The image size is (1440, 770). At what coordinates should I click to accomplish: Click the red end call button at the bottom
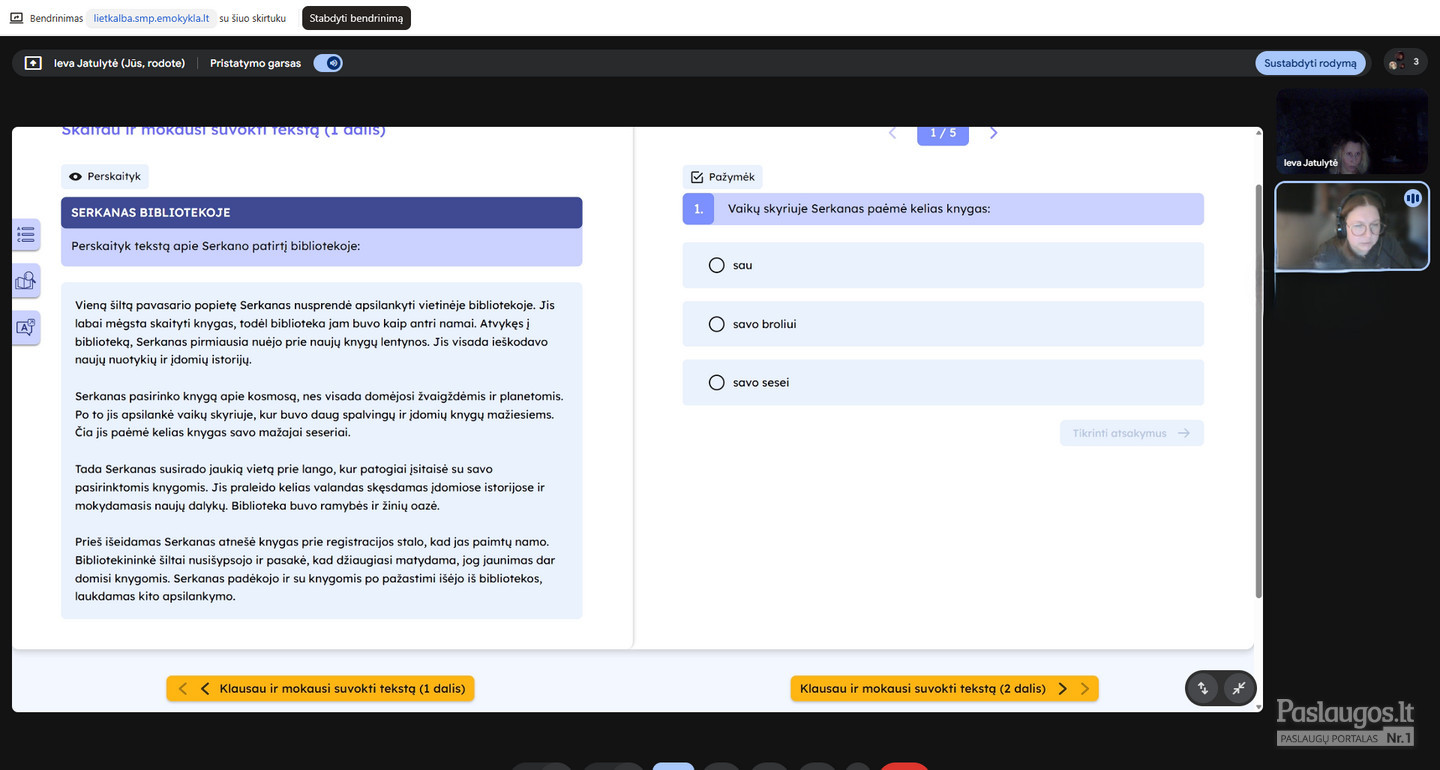904,766
